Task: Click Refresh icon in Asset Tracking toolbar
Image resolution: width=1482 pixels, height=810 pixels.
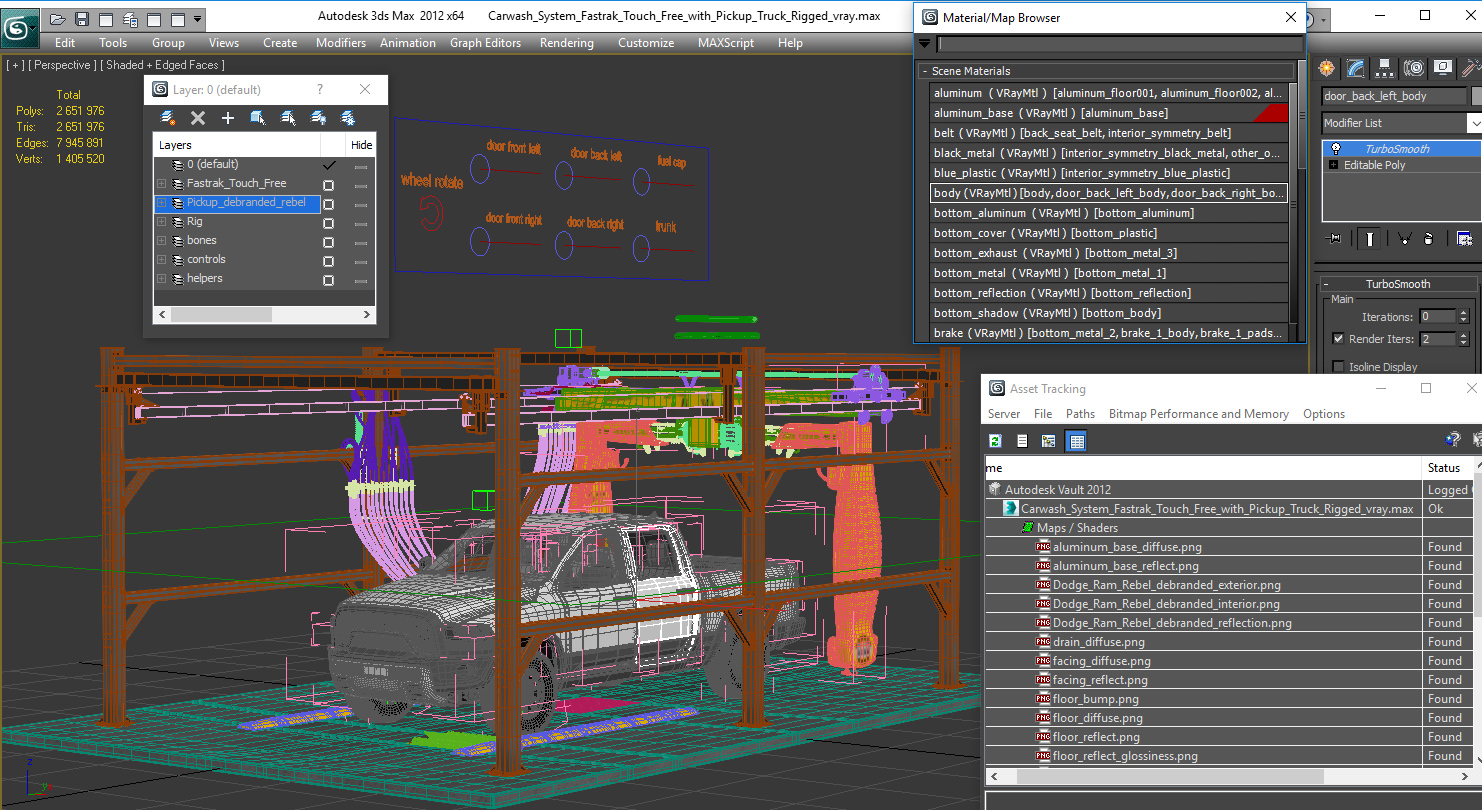Action: click(995, 441)
